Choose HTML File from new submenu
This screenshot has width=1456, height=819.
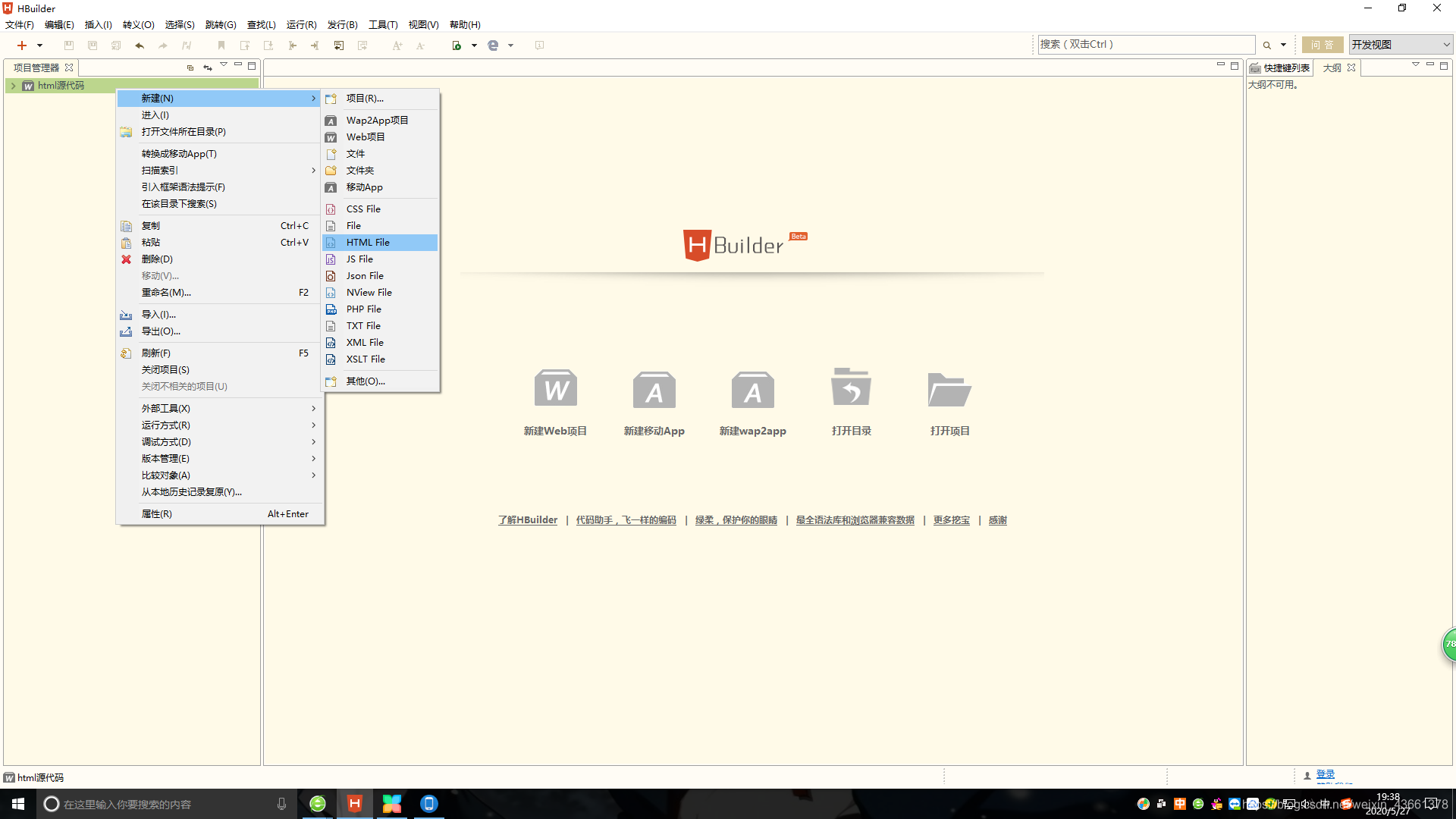368,243
